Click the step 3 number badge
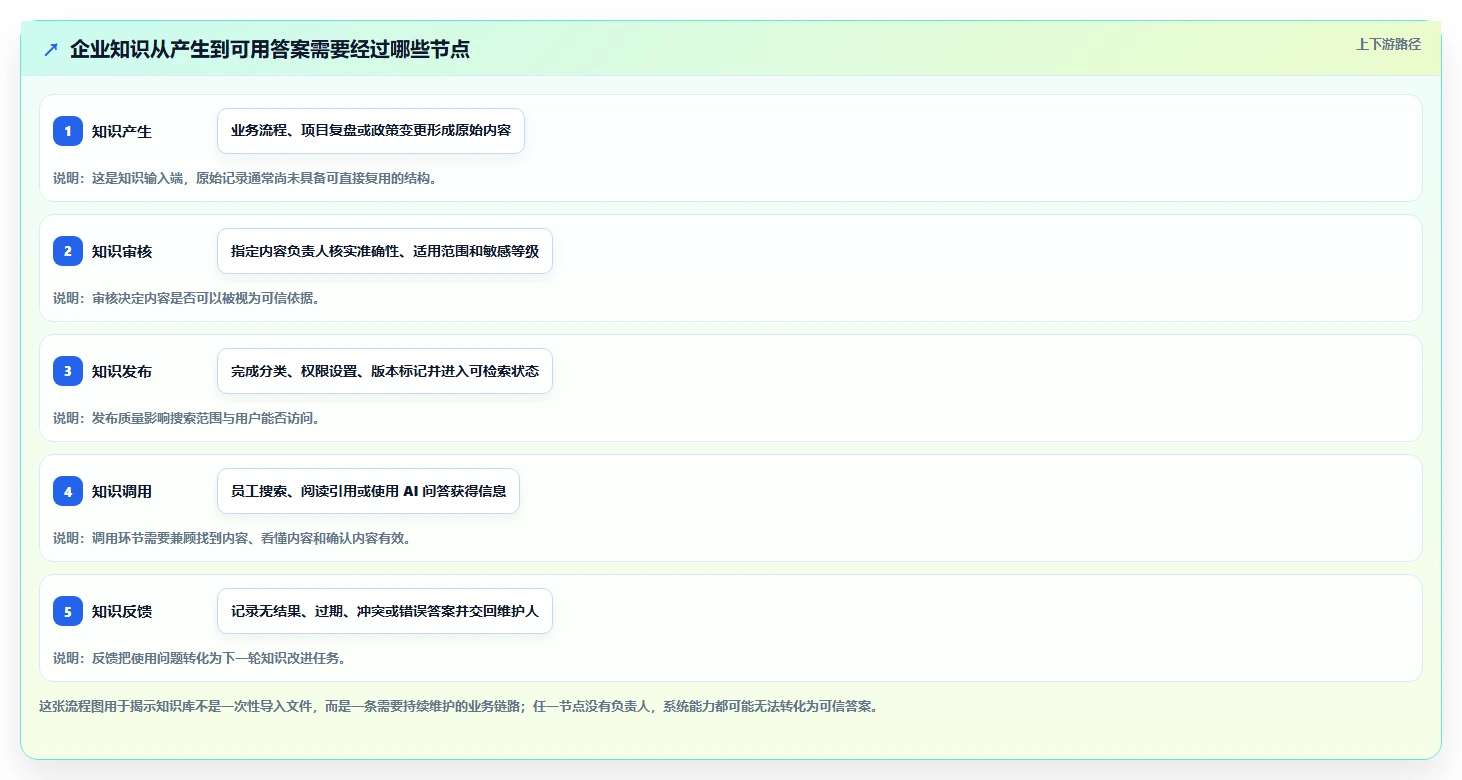 [x=68, y=371]
